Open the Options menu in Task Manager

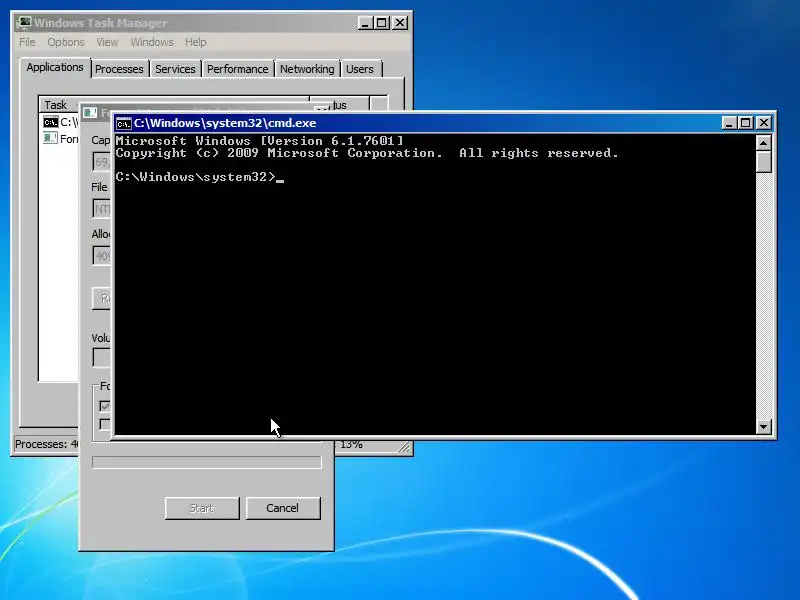coord(66,42)
